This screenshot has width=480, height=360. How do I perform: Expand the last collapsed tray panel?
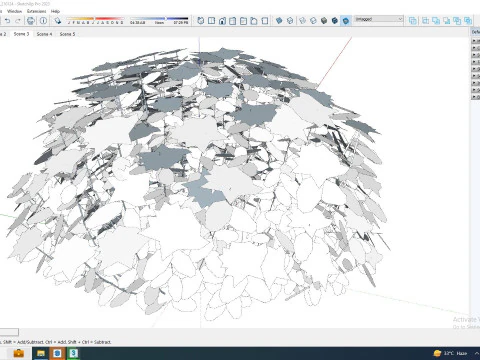(475, 97)
